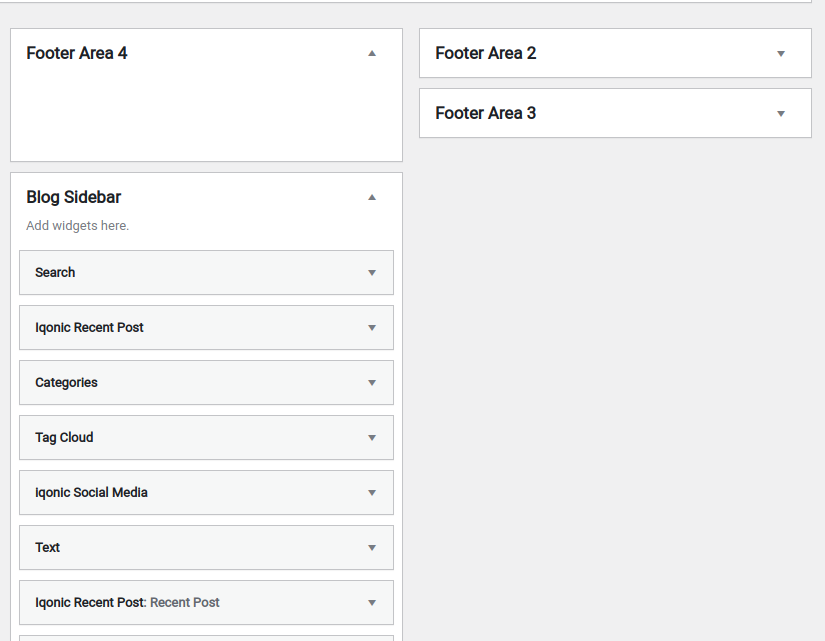Expand the Text widget arrow
The image size is (825, 641).
[x=372, y=547]
